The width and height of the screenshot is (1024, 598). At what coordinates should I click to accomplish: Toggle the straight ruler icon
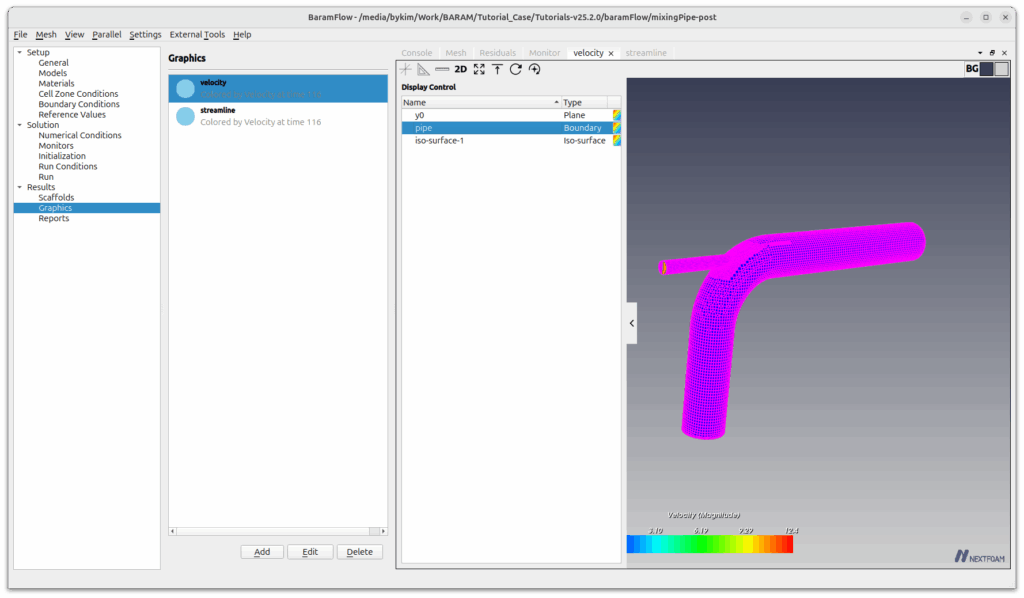click(x=442, y=69)
